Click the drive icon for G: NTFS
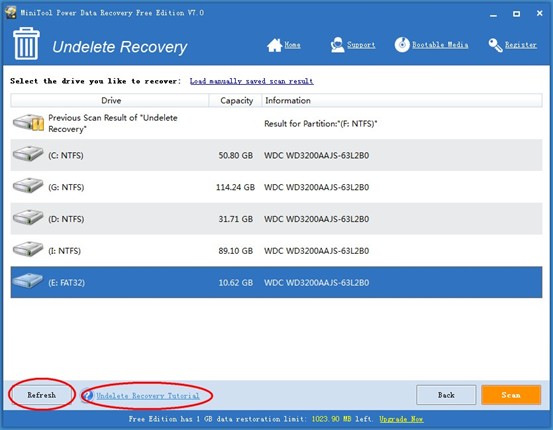 [x=28, y=186]
